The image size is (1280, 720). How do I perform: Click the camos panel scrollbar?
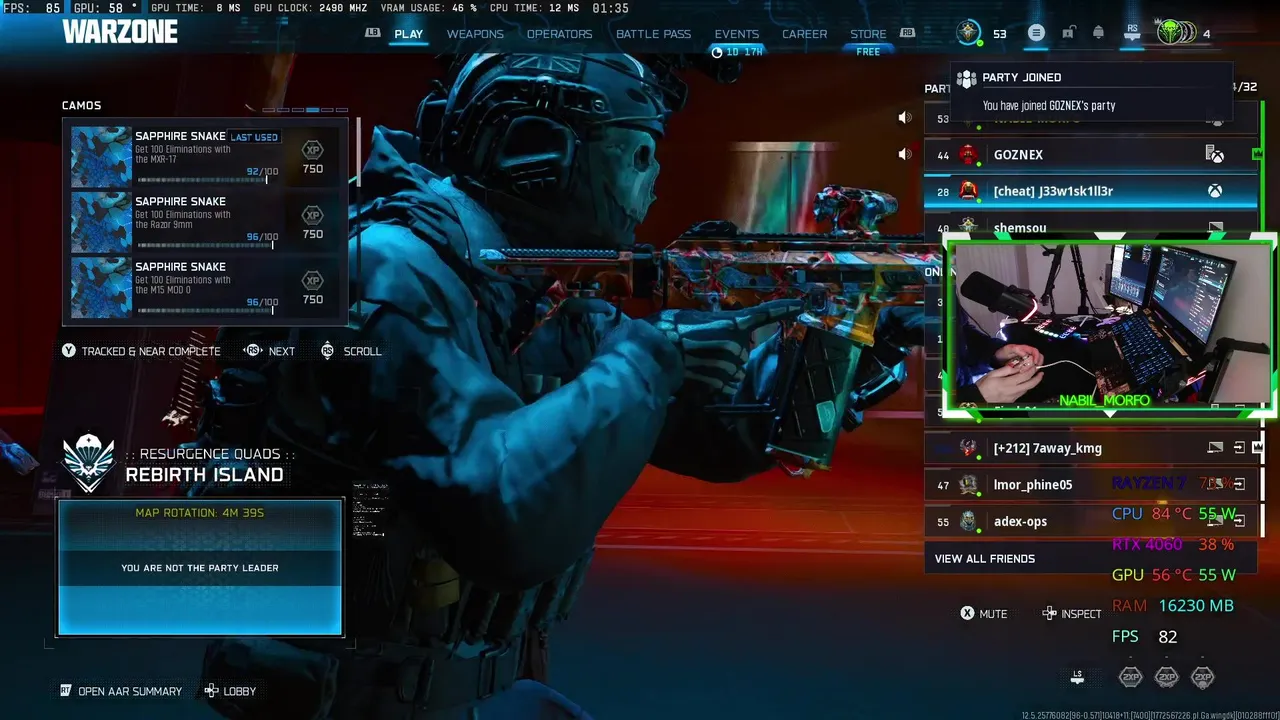(x=358, y=150)
